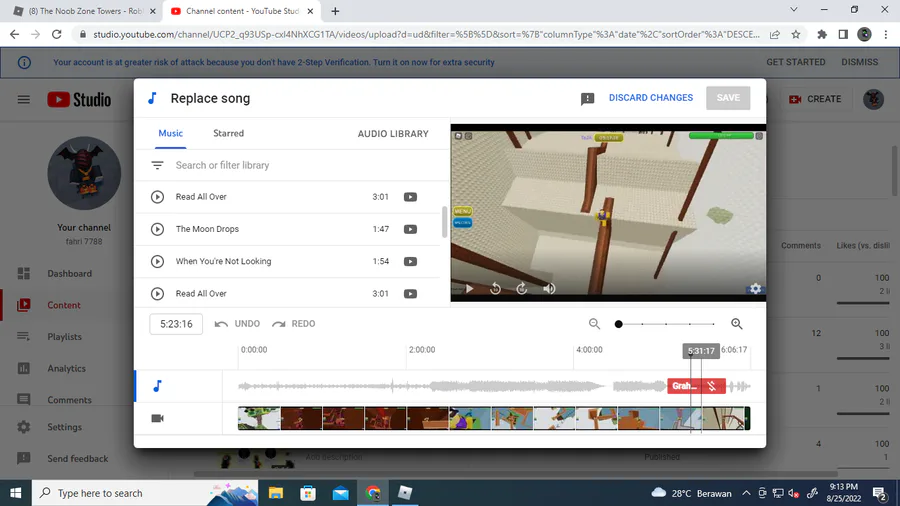900x506 pixels.
Task: Play the video preview
Action: (x=469, y=289)
